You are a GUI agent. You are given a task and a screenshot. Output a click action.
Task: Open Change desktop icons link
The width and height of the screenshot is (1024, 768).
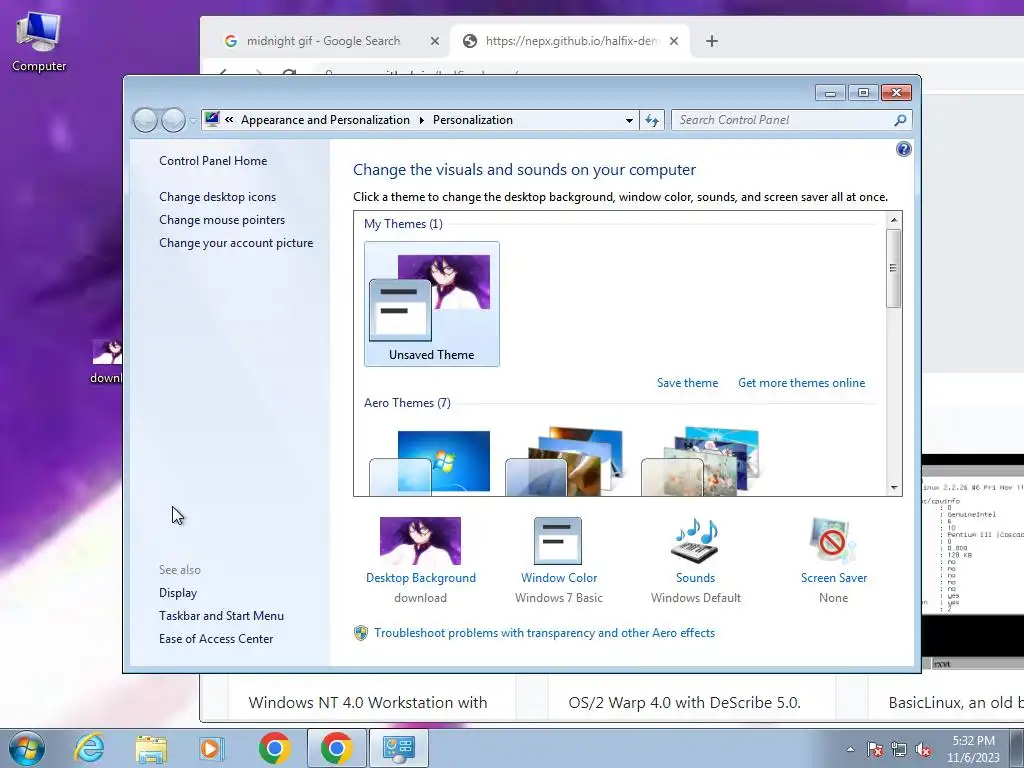point(217,197)
